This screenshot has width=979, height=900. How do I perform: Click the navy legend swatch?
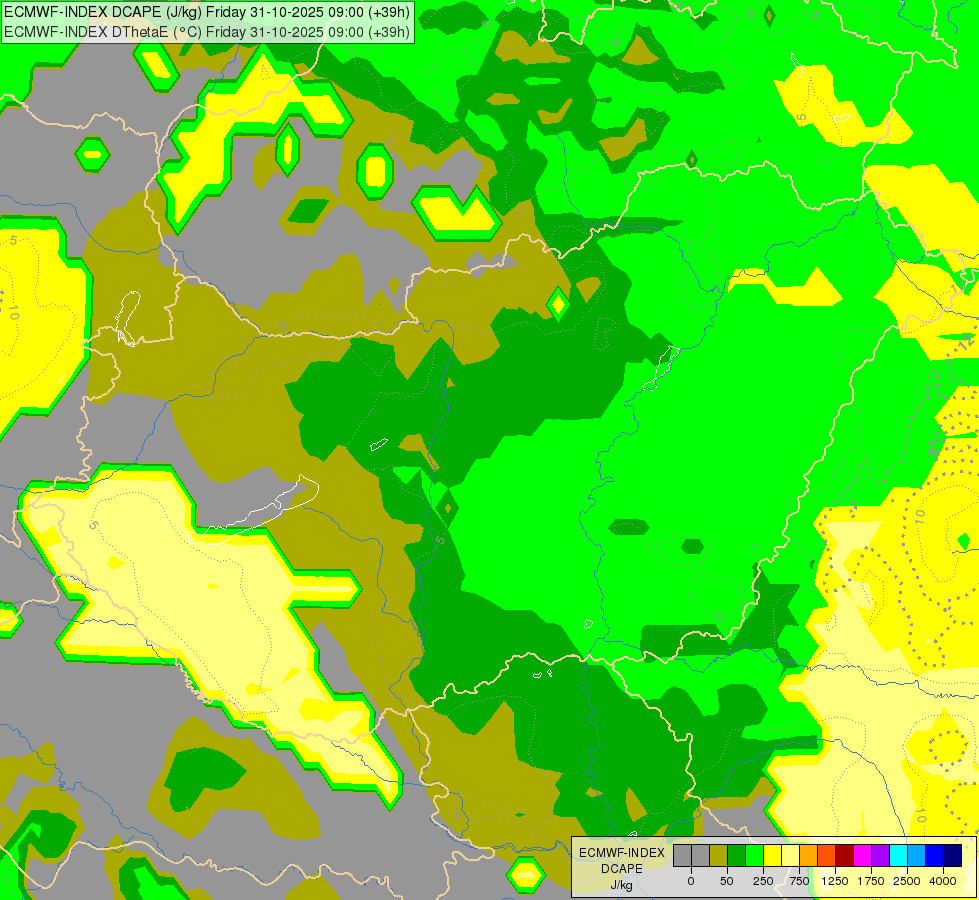pos(952,855)
